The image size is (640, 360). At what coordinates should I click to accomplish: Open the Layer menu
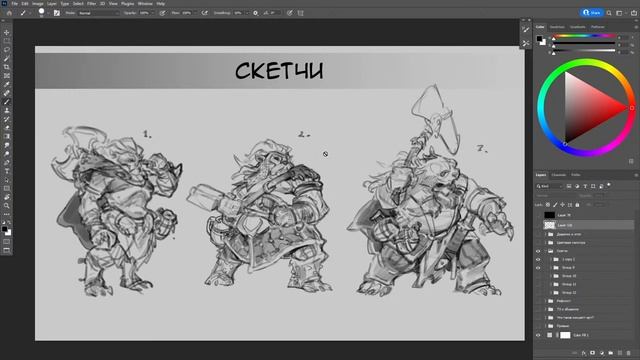tap(52, 4)
